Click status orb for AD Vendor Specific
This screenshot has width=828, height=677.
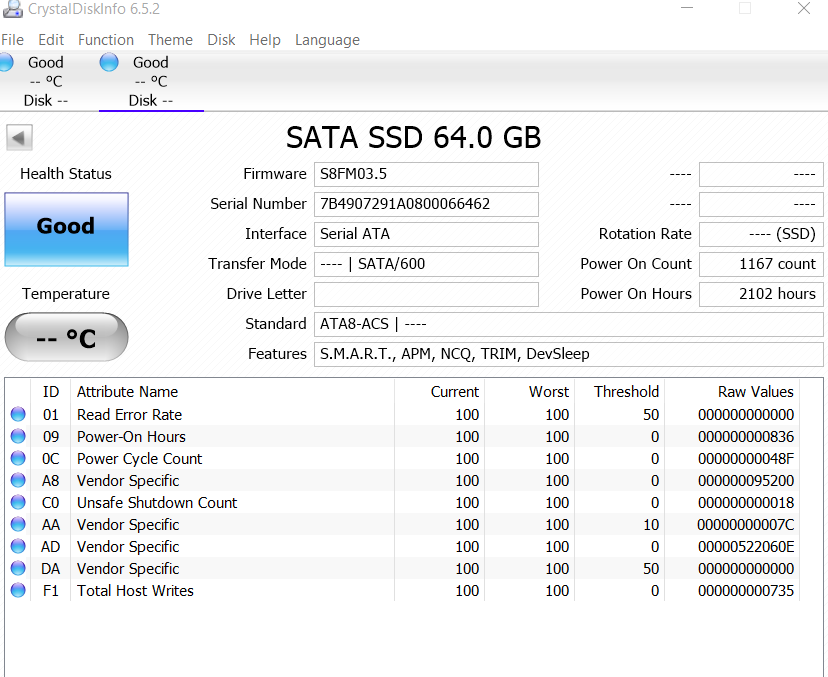point(18,546)
